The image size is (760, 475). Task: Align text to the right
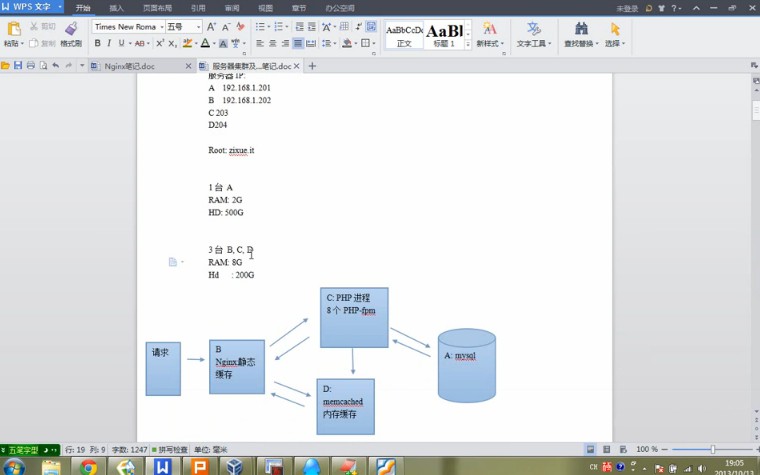click(x=285, y=43)
